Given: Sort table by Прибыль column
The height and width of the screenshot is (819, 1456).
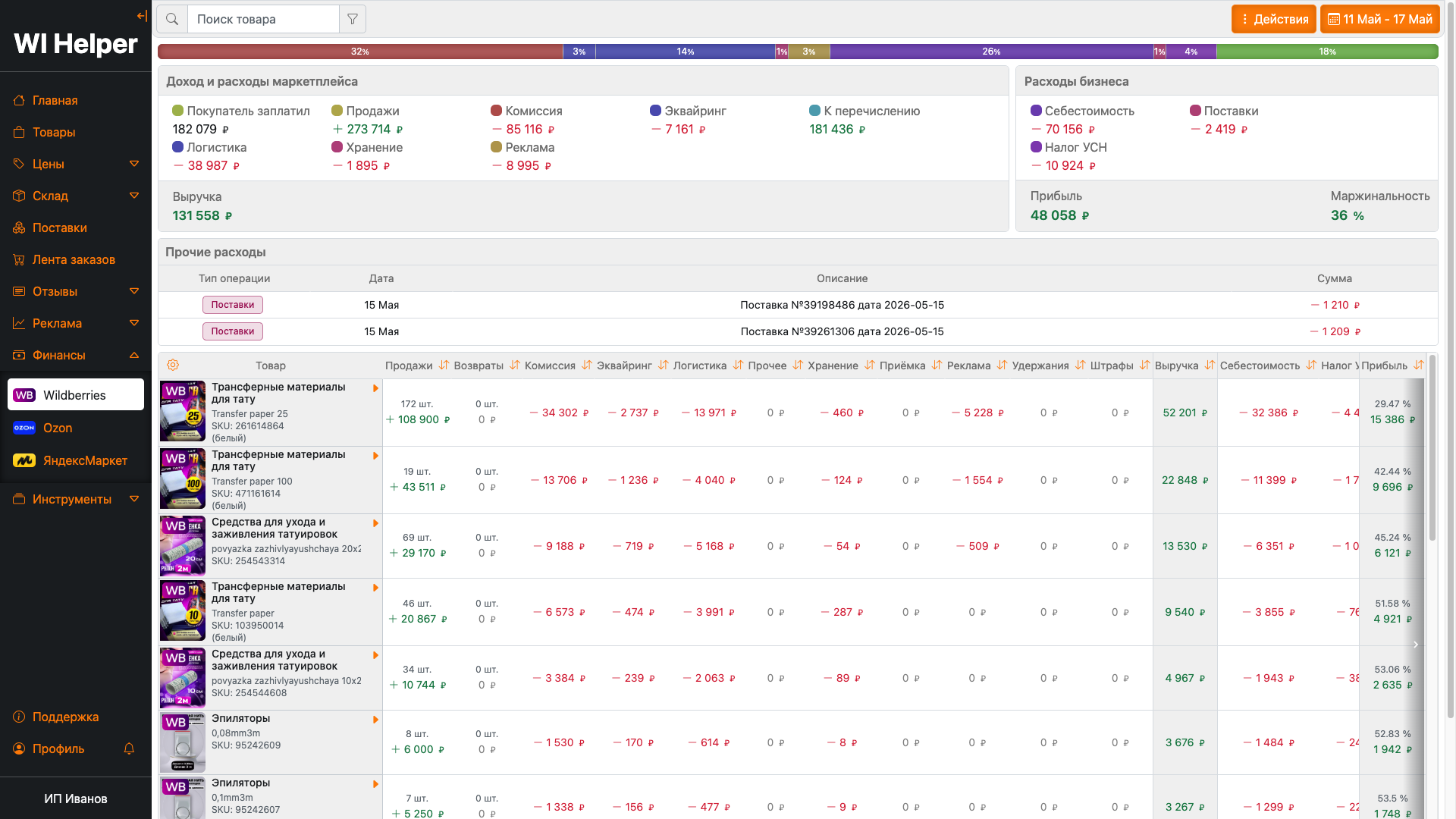Looking at the screenshot, I should 1419,366.
